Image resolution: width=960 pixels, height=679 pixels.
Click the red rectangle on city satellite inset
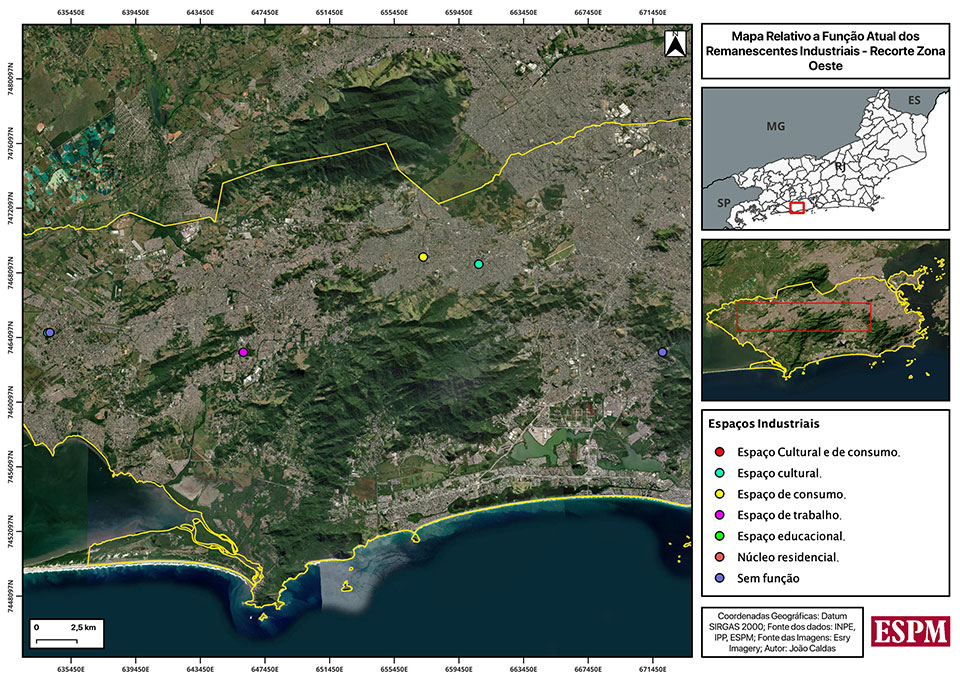[803, 316]
